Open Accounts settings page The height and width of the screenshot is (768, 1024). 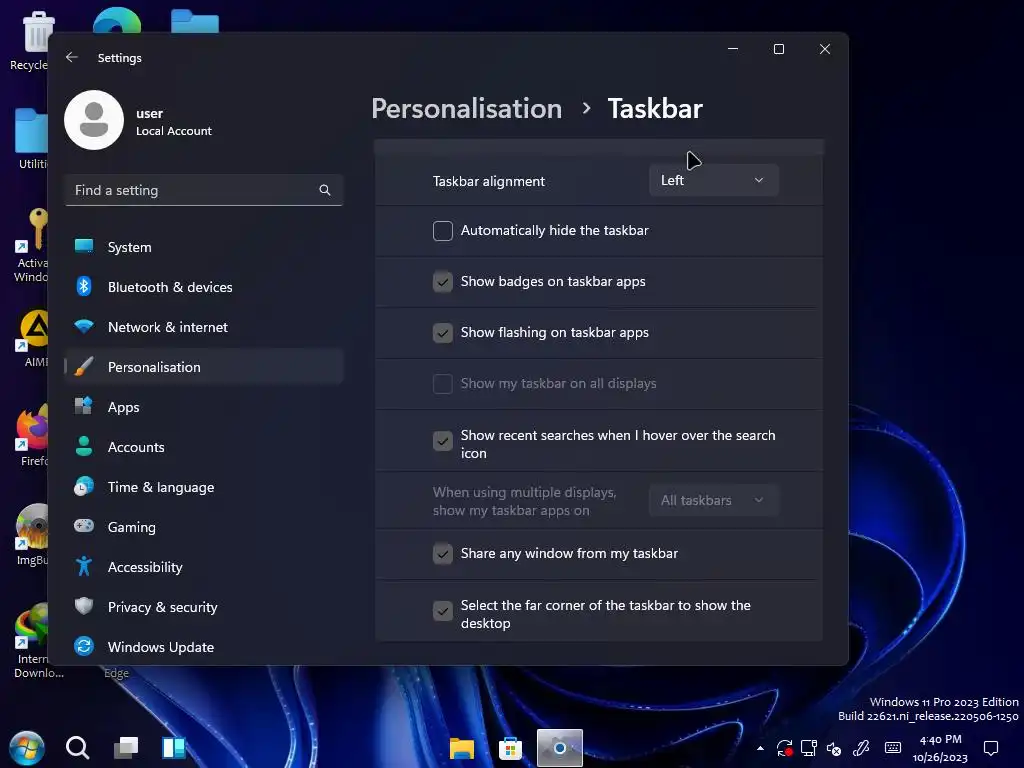[x=204, y=447]
